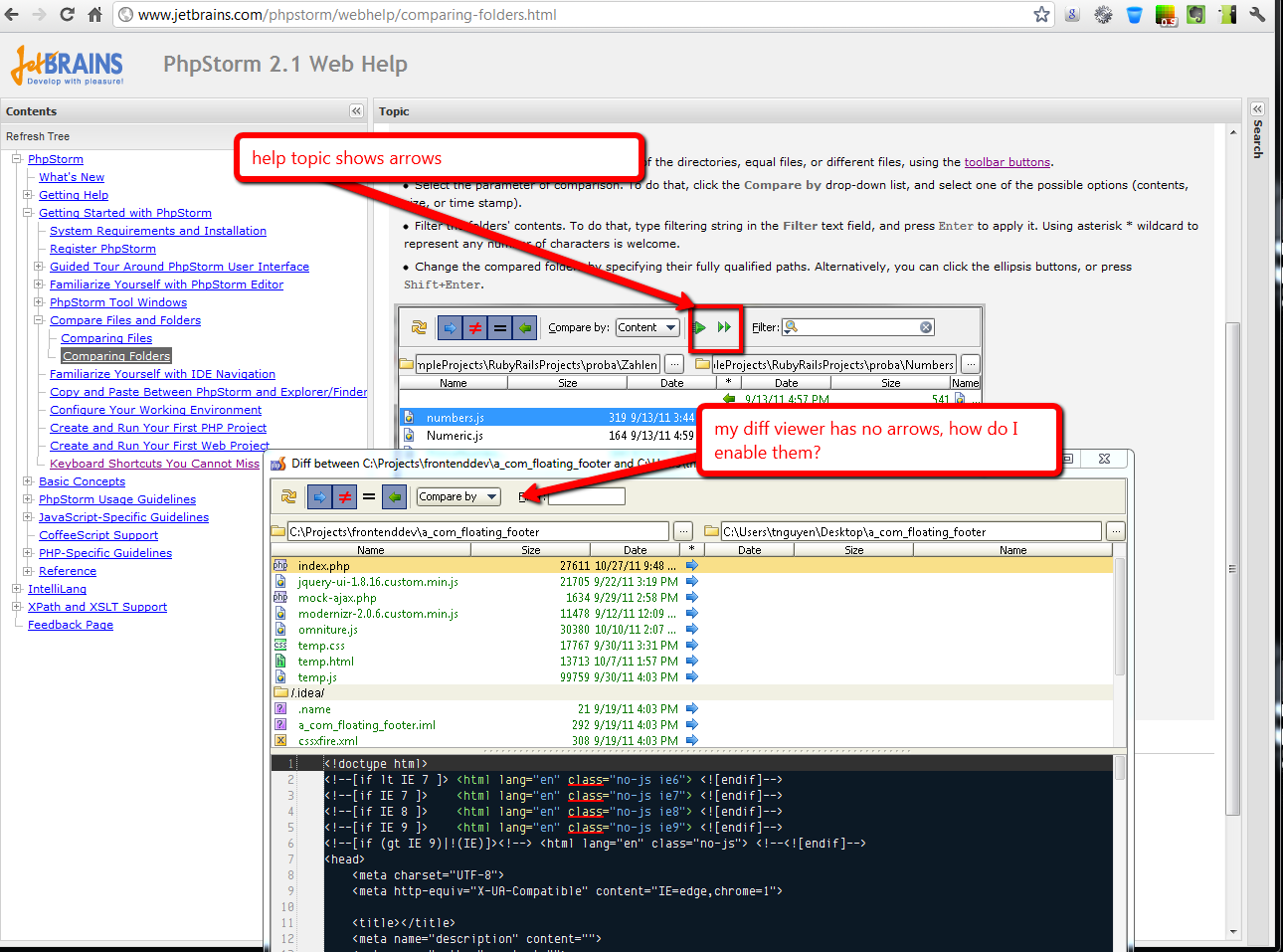The width and height of the screenshot is (1283, 952).
Task: Click the green double-arrow synchronize all icon
Action: point(724,327)
